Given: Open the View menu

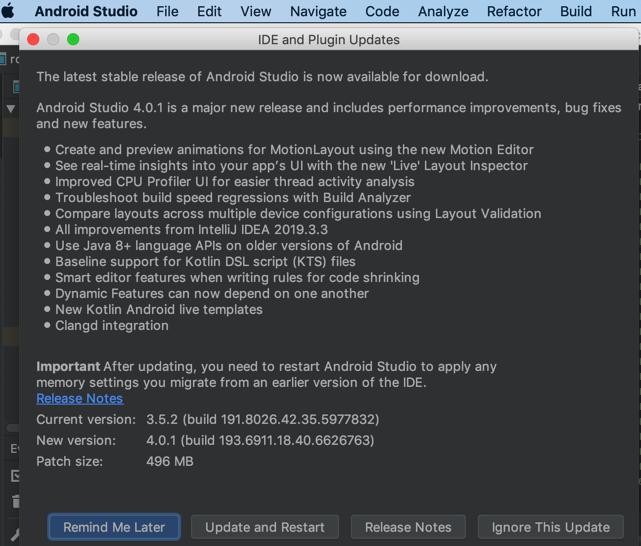Looking at the screenshot, I should 256,11.
